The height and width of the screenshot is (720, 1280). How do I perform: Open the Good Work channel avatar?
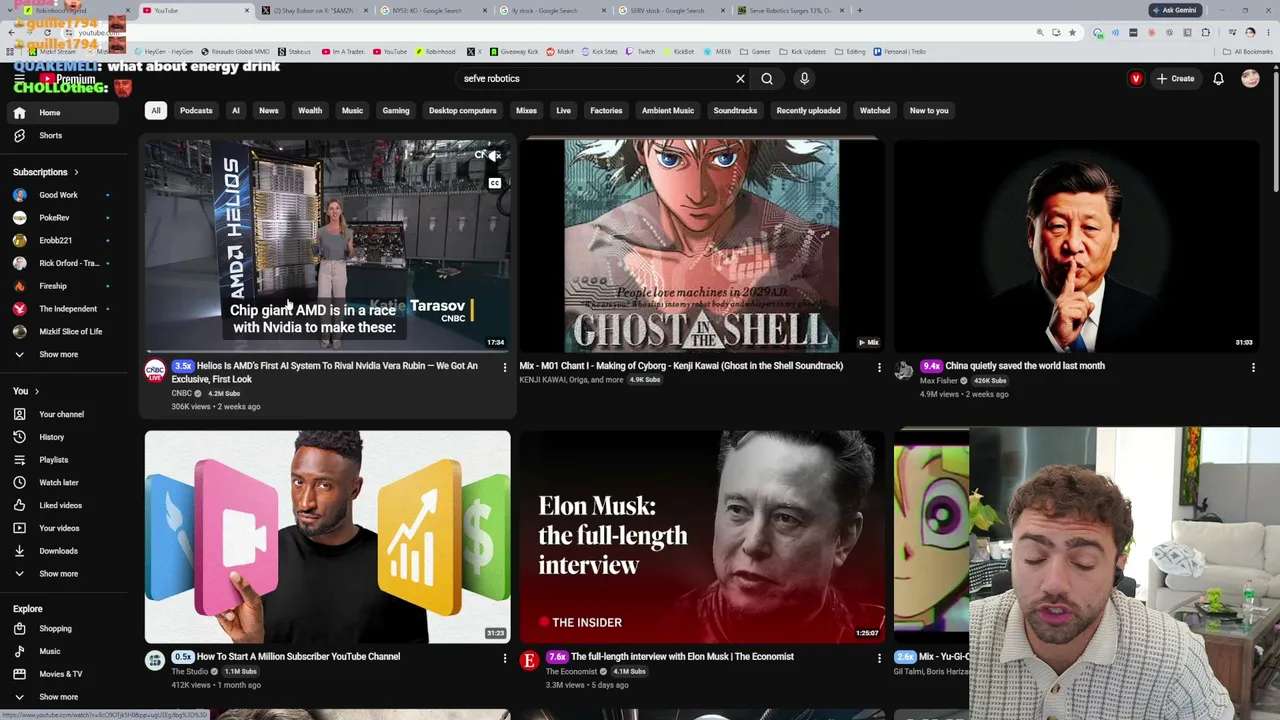tap(19, 195)
